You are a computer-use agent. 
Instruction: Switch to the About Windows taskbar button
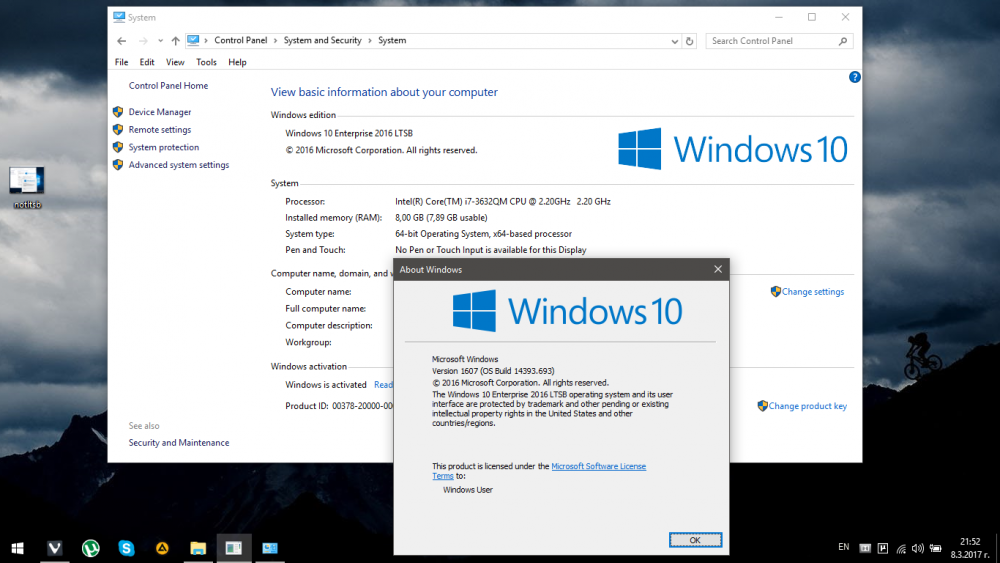point(233,548)
